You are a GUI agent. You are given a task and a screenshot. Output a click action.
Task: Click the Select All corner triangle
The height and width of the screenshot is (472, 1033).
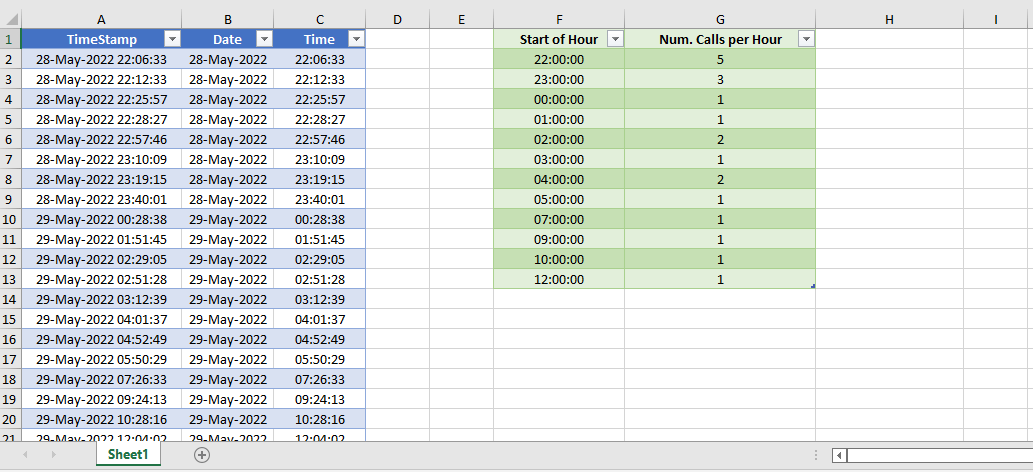[x=11, y=20]
